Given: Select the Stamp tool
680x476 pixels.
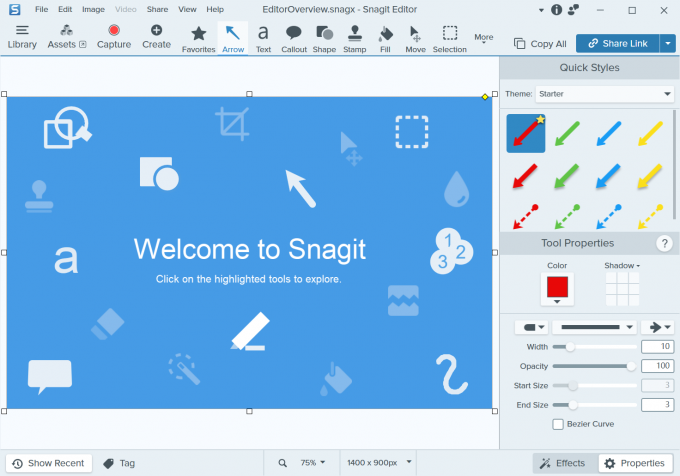Looking at the screenshot, I should point(354,38).
